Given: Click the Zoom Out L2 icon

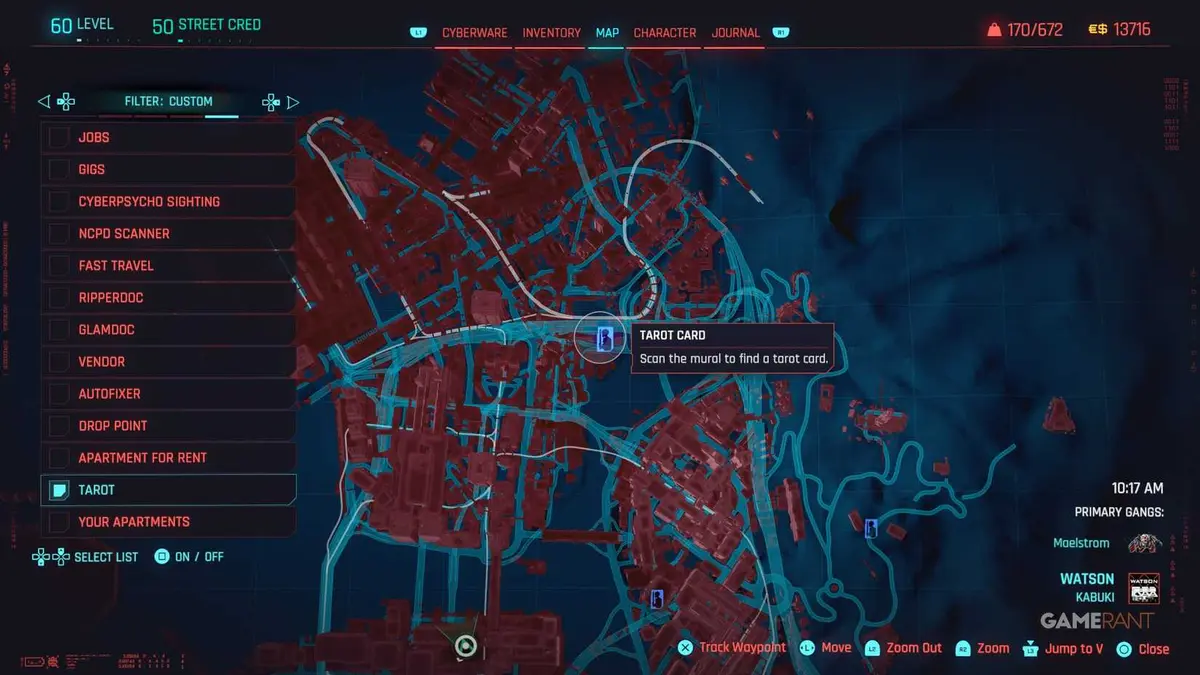Looking at the screenshot, I should click(872, 648).
